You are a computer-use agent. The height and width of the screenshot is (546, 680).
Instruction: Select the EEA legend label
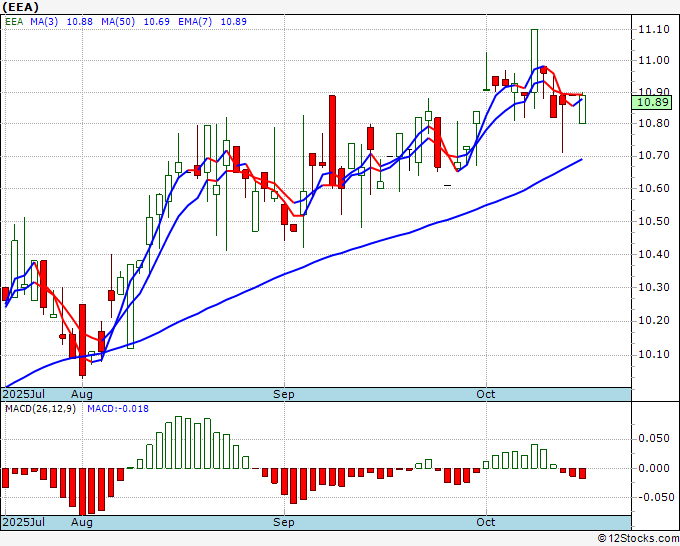[x=14, y=22]
